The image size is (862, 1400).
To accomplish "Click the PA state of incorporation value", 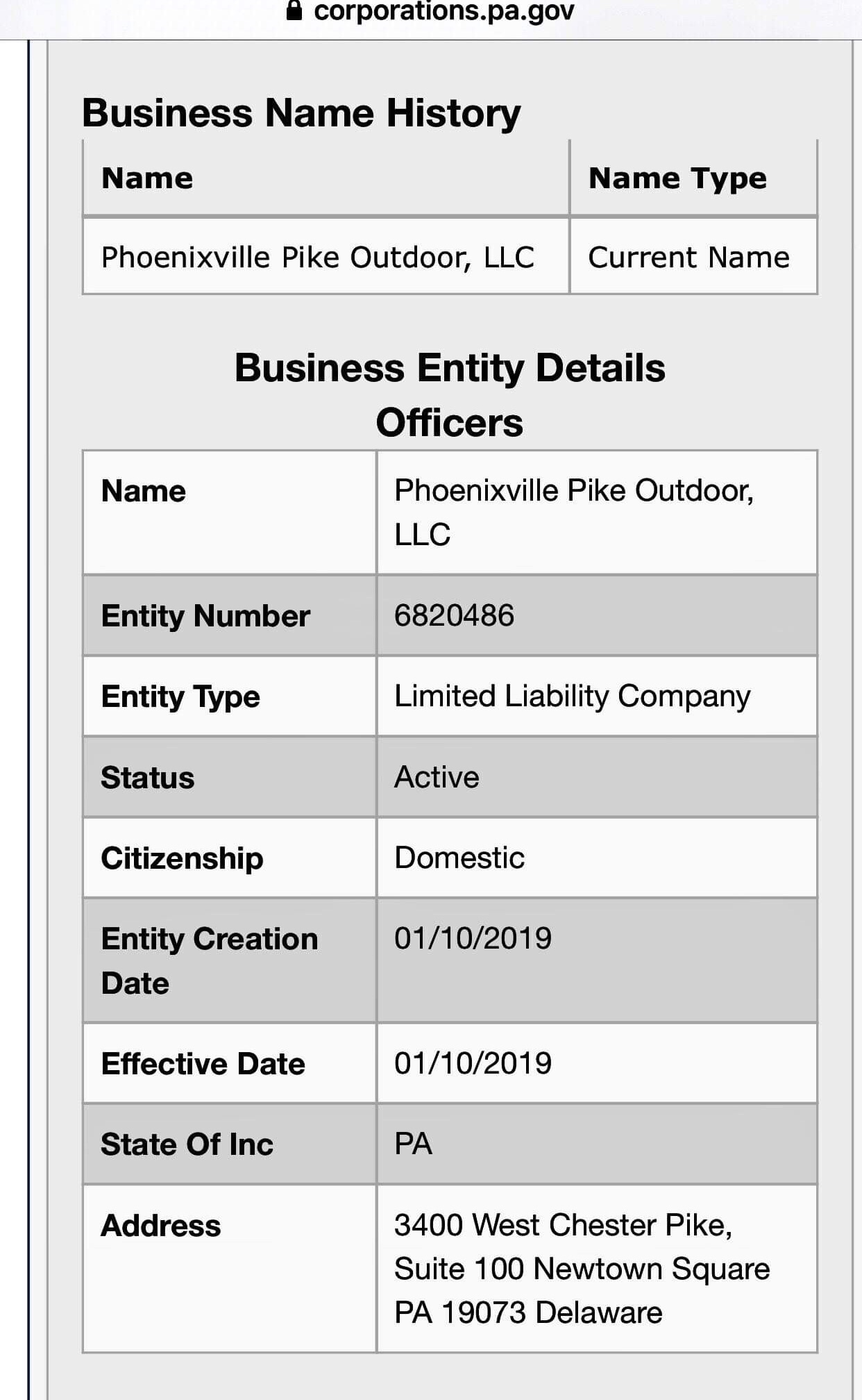I will tap(414, 1144).
